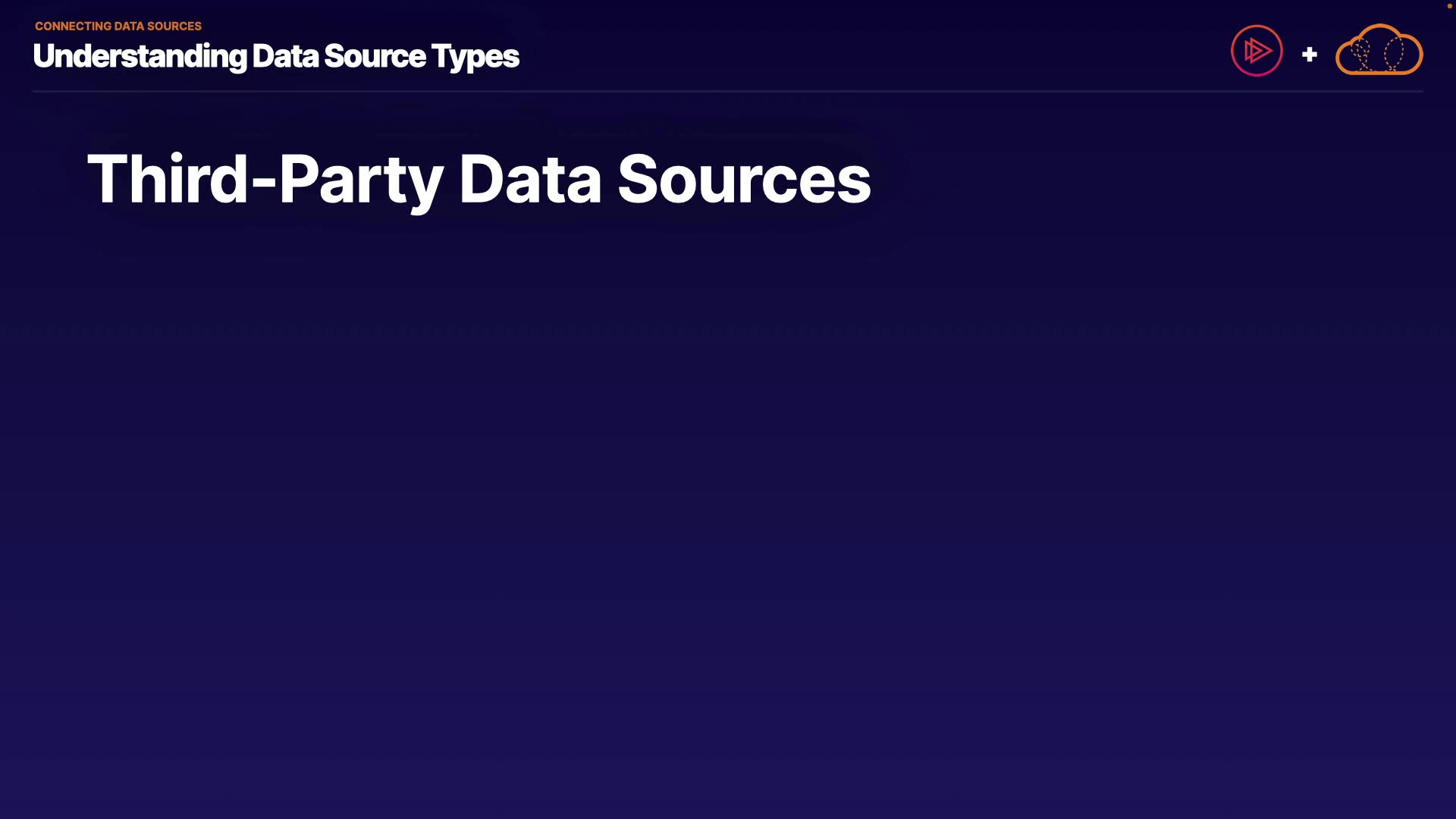Click the right dashed oval inside the cloud

(1394, 53)
